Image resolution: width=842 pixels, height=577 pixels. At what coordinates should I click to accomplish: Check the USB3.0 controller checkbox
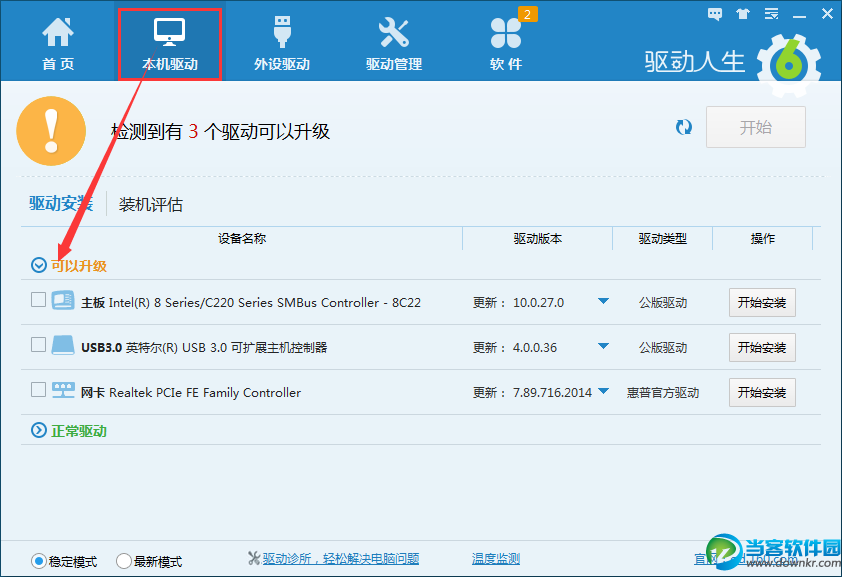(38, 344)
